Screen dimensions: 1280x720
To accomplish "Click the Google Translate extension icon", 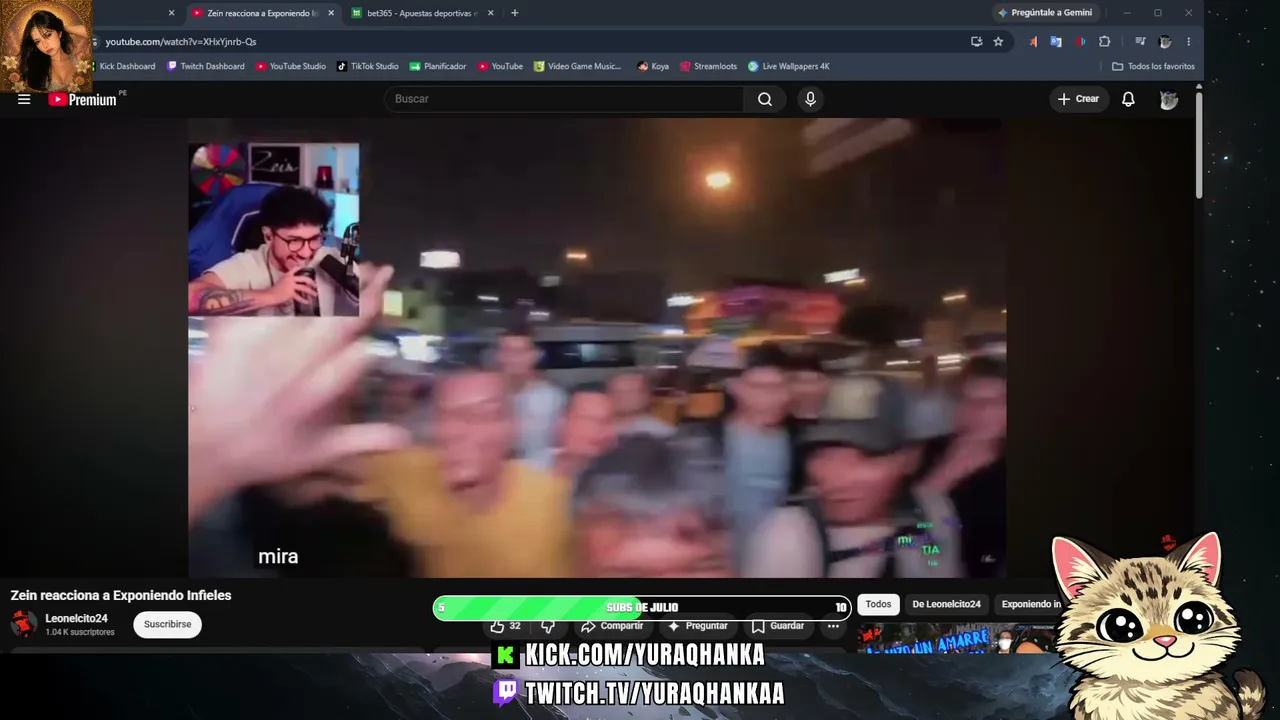I will coord(1056,41).
